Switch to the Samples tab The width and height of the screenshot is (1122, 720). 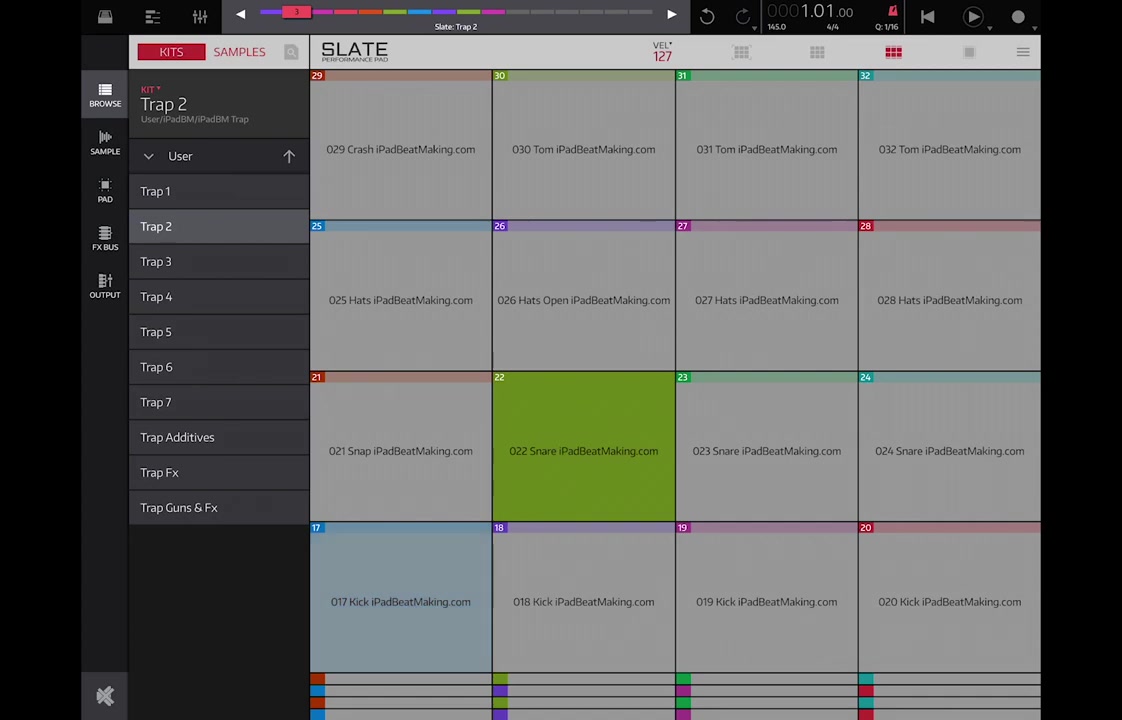239,52
